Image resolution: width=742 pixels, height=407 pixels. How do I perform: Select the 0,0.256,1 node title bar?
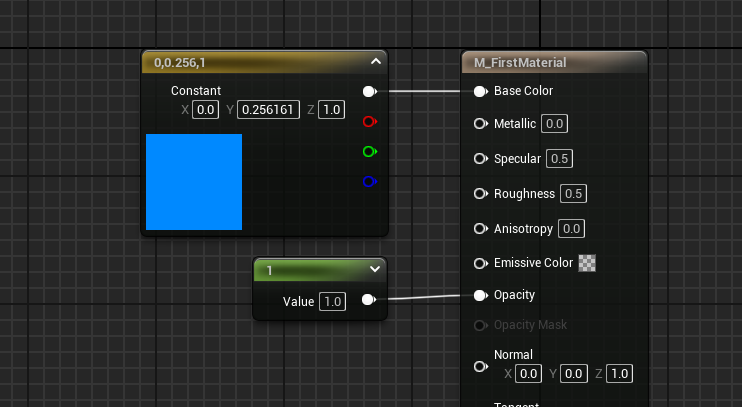click(265, 62)
